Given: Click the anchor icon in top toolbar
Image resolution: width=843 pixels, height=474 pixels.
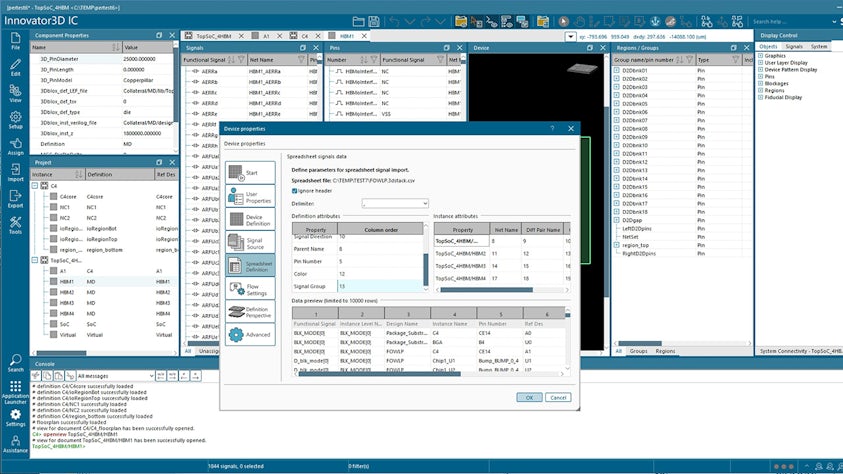Looking at the screenshot, I should [x=655, y=21].
